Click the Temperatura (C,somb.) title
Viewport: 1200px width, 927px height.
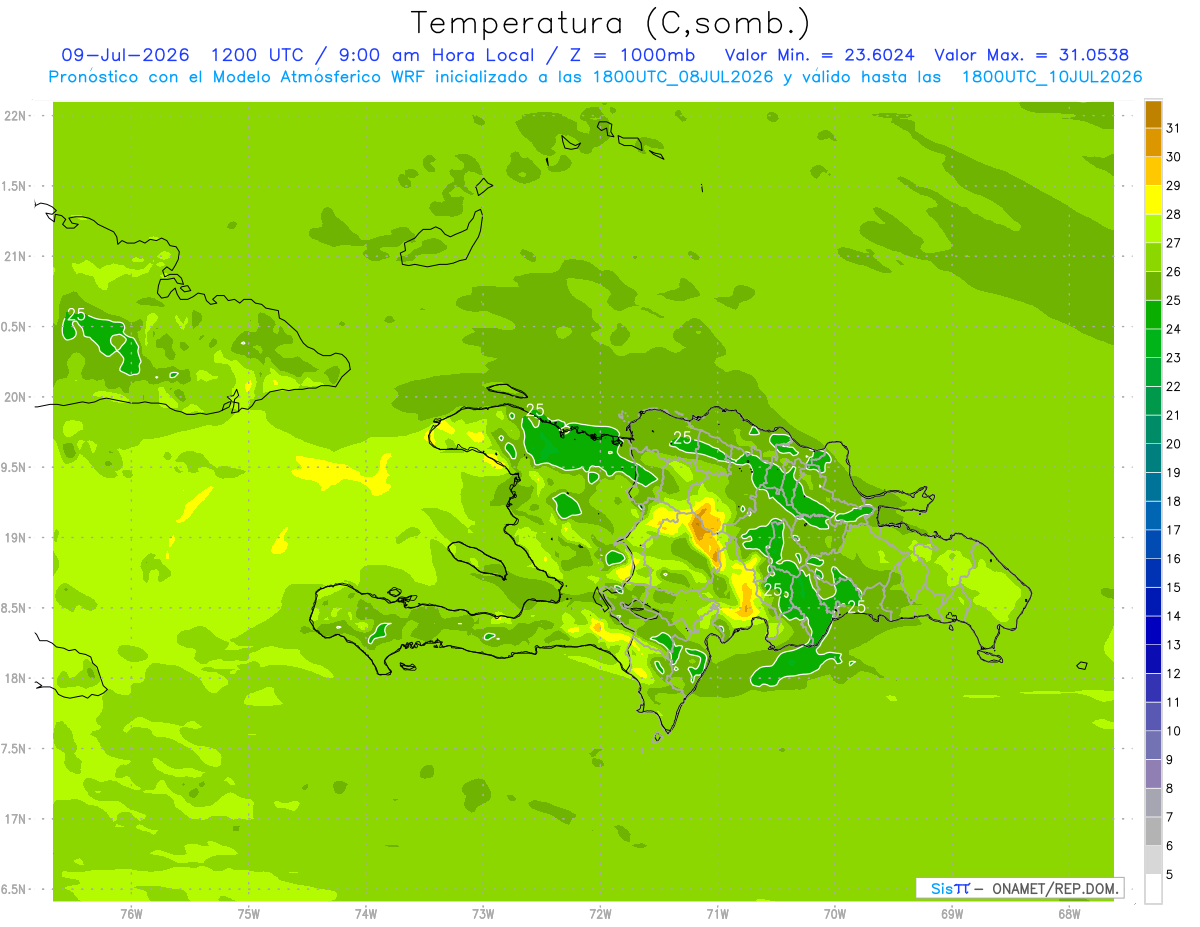coord(611,22)
